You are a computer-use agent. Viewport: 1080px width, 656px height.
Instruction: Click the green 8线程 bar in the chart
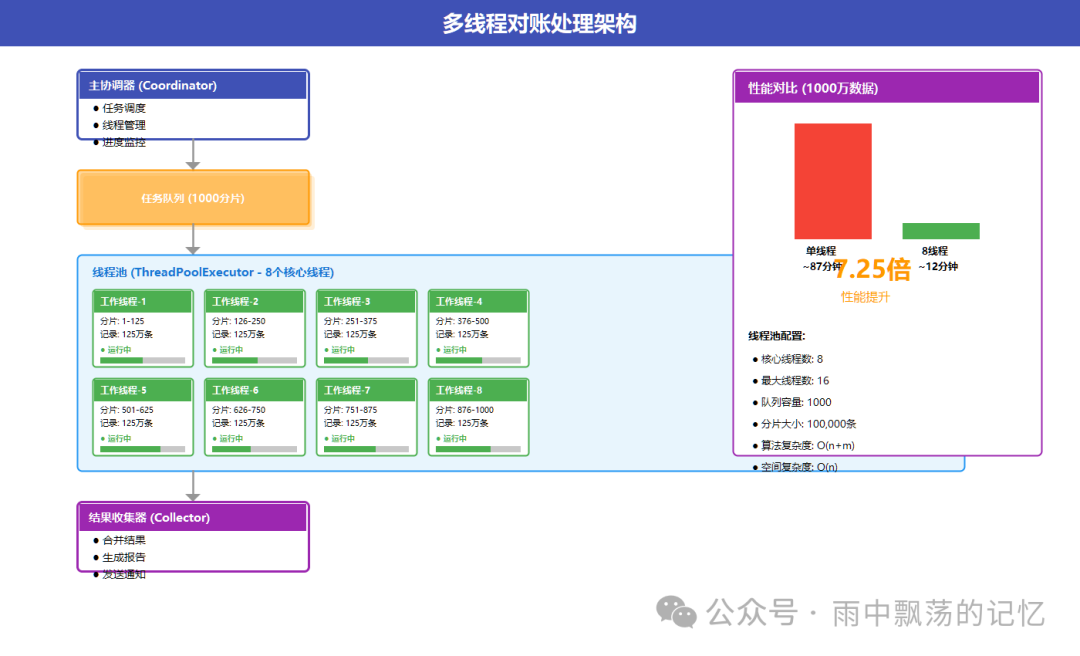(940, 229)
